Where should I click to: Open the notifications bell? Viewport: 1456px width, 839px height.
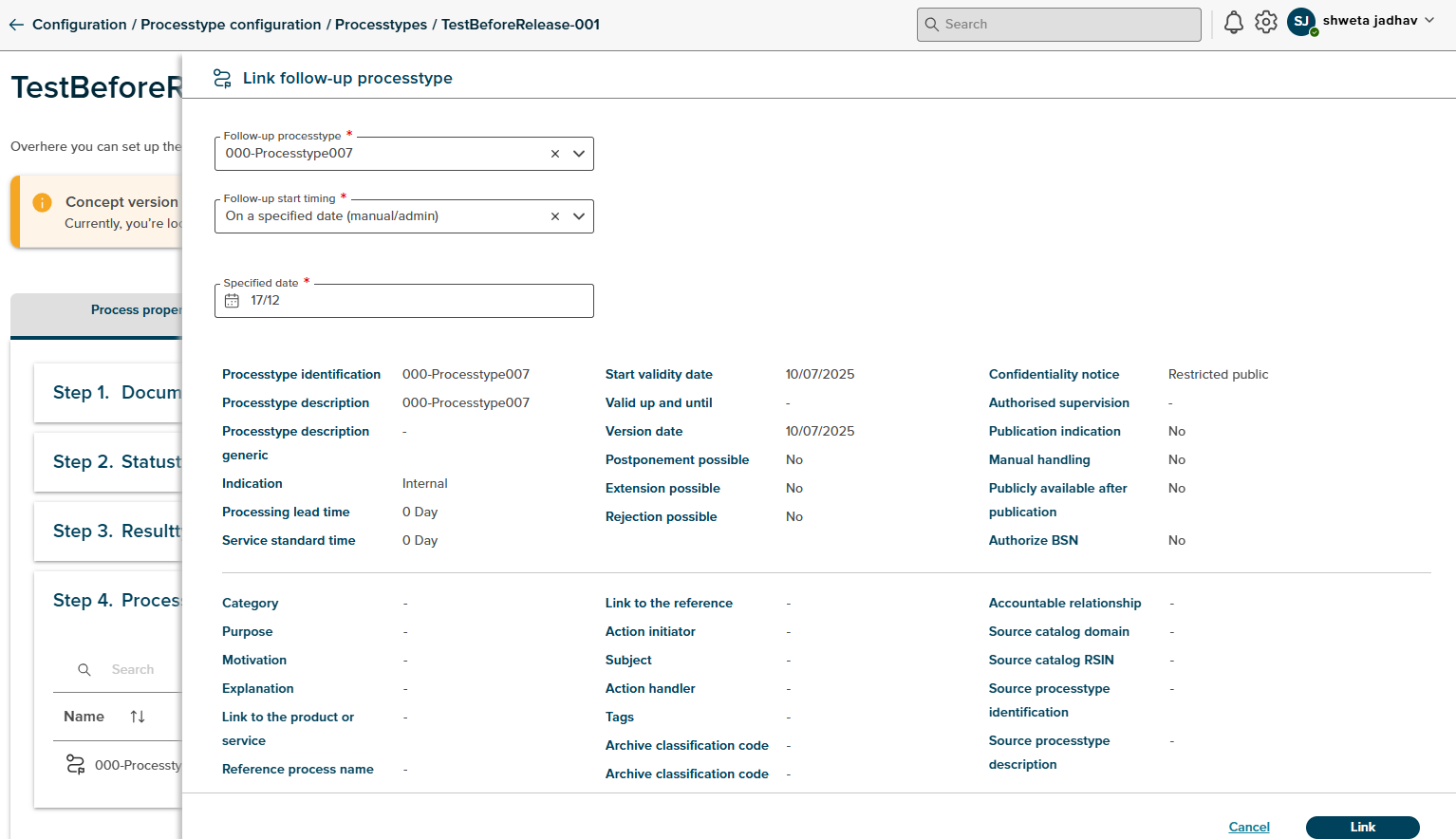[x=1233, y=23]
